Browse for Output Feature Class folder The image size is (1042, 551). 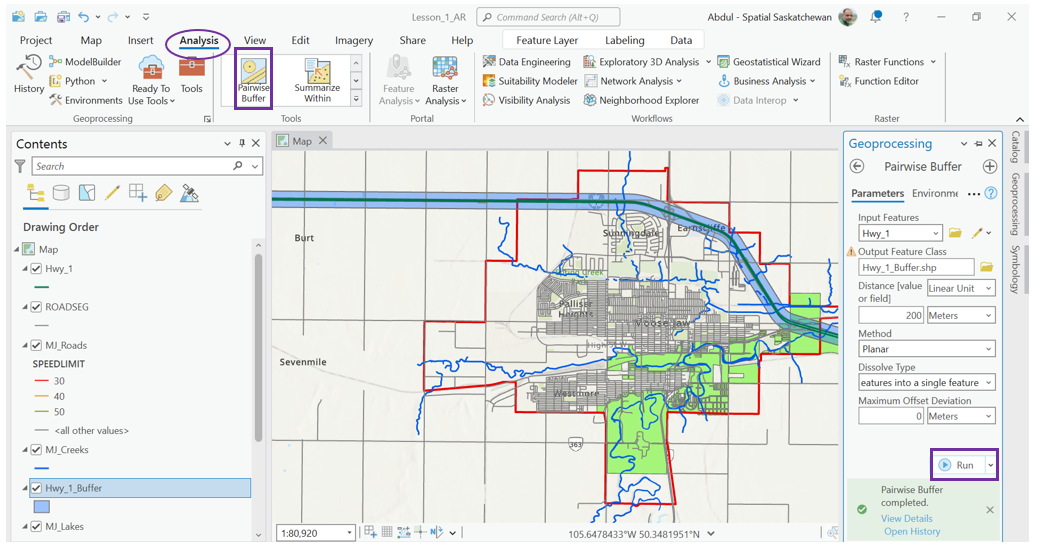click(986, 267)
